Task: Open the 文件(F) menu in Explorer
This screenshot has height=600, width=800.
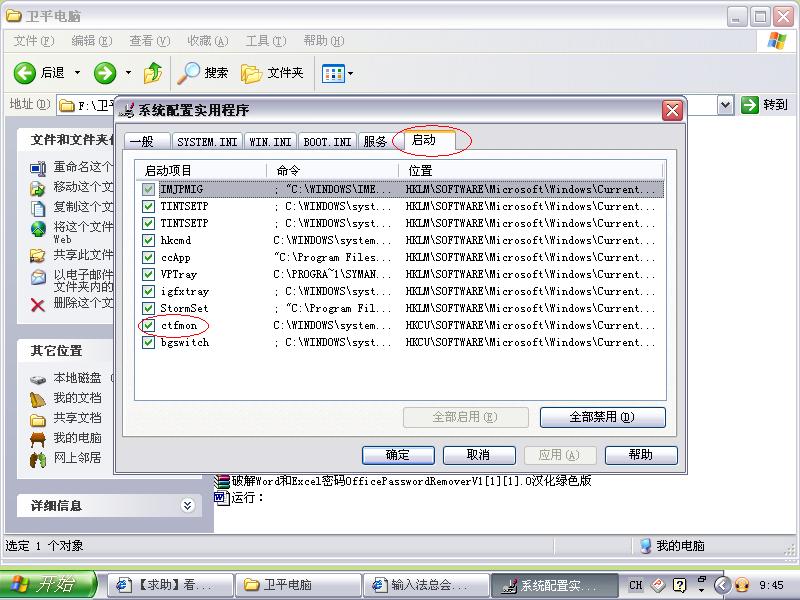Action: pos(34,41)
